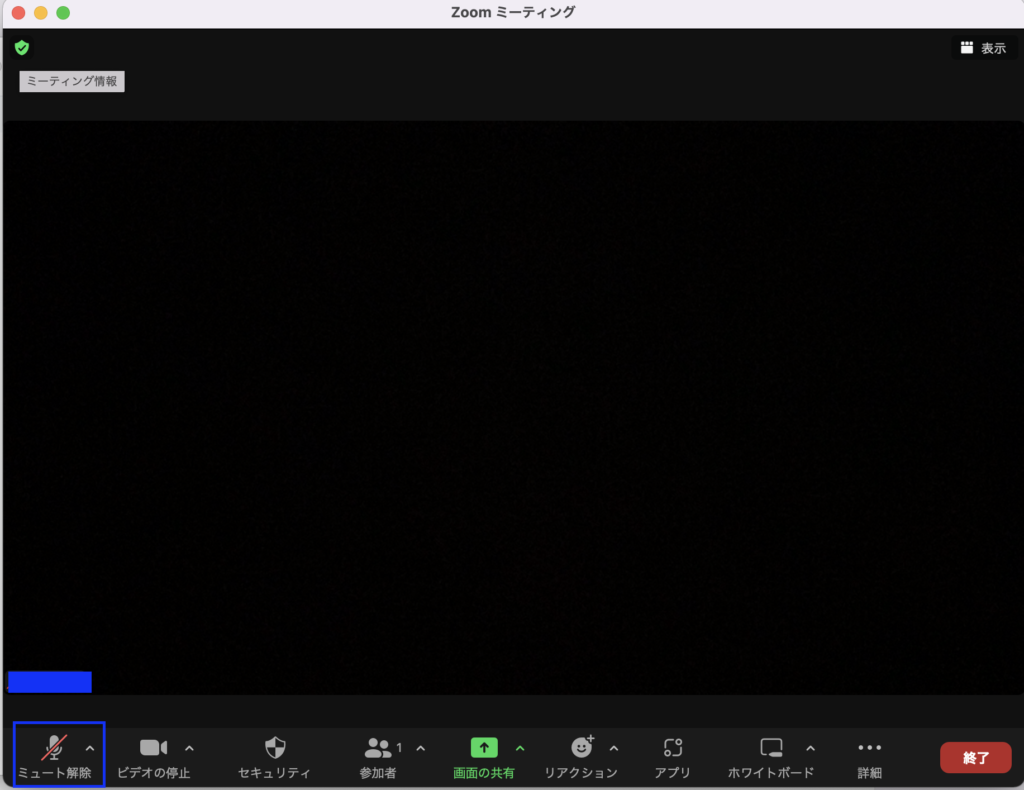Expand whiteboard options arrow
The height and width of the screenshot is (790, 1024).
[x=810, y=748]
